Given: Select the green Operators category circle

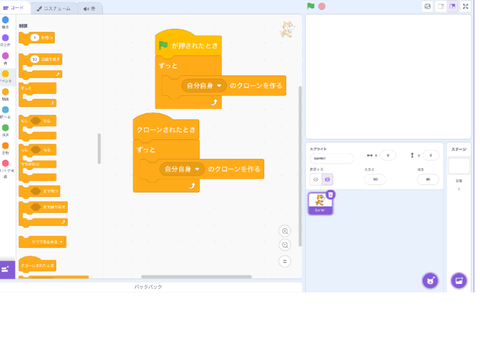Looking at the screenshot, I should pos(5,128).
